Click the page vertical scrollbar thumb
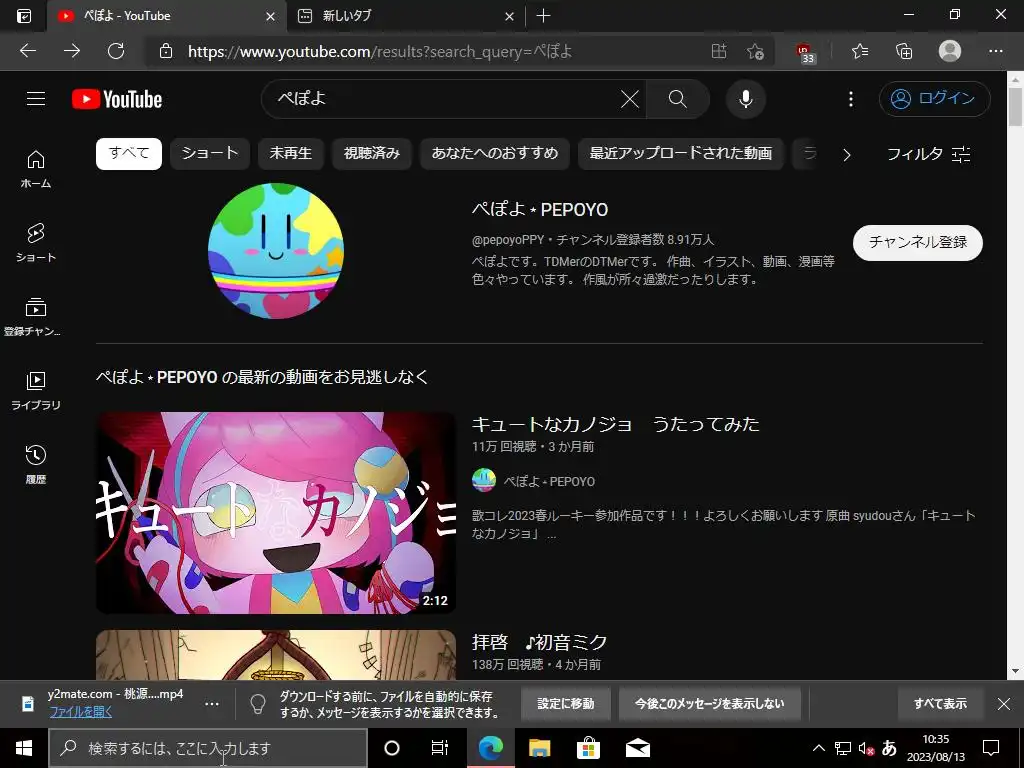The width and height of the screenshot is (1024, 768). click(1015, 106)
